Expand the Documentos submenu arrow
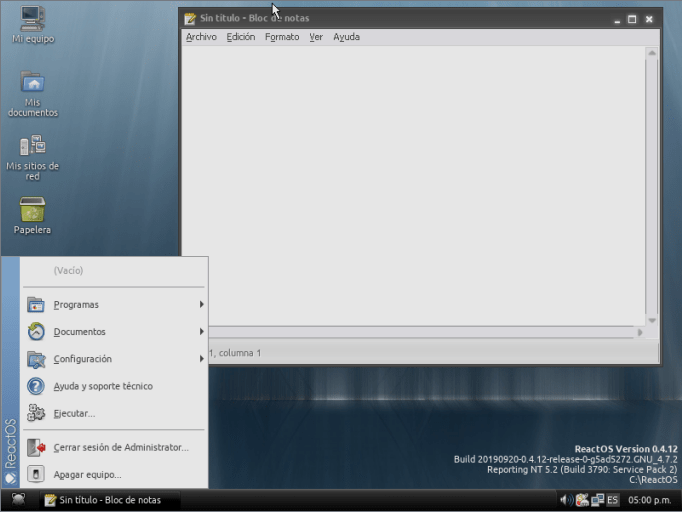This screenshot has width=682, height=512. pos(201,331)
